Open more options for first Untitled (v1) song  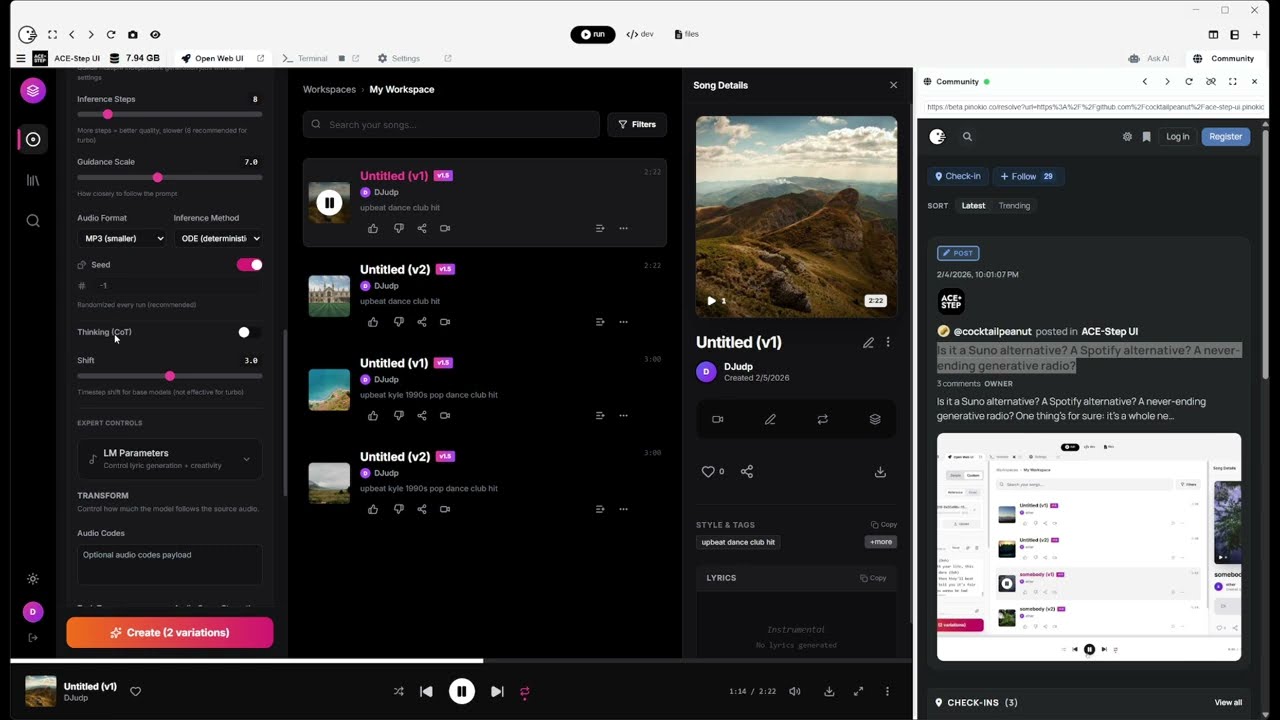coord(623,228)
